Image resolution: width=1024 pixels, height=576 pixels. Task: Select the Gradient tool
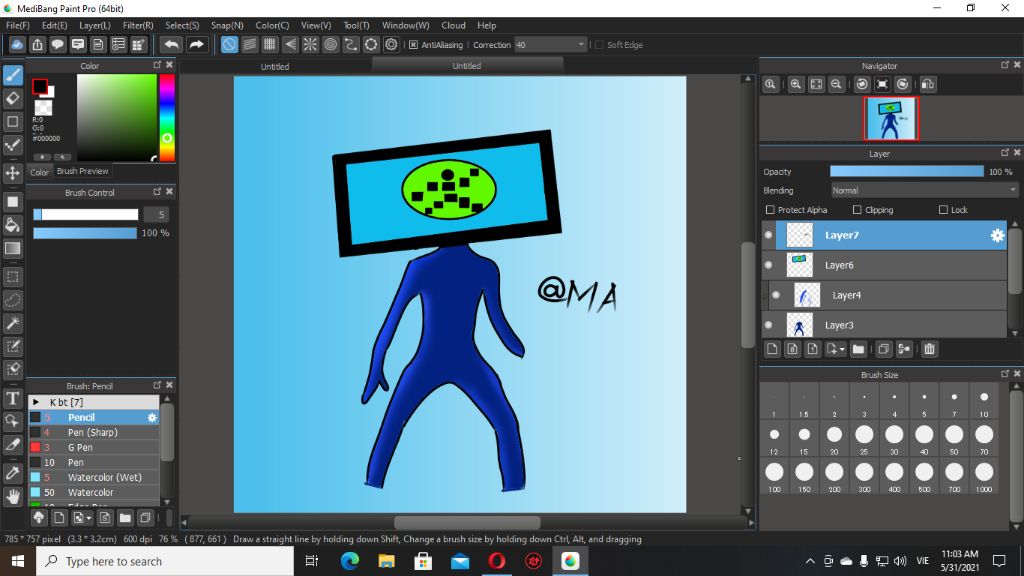(x=13, y=248)
